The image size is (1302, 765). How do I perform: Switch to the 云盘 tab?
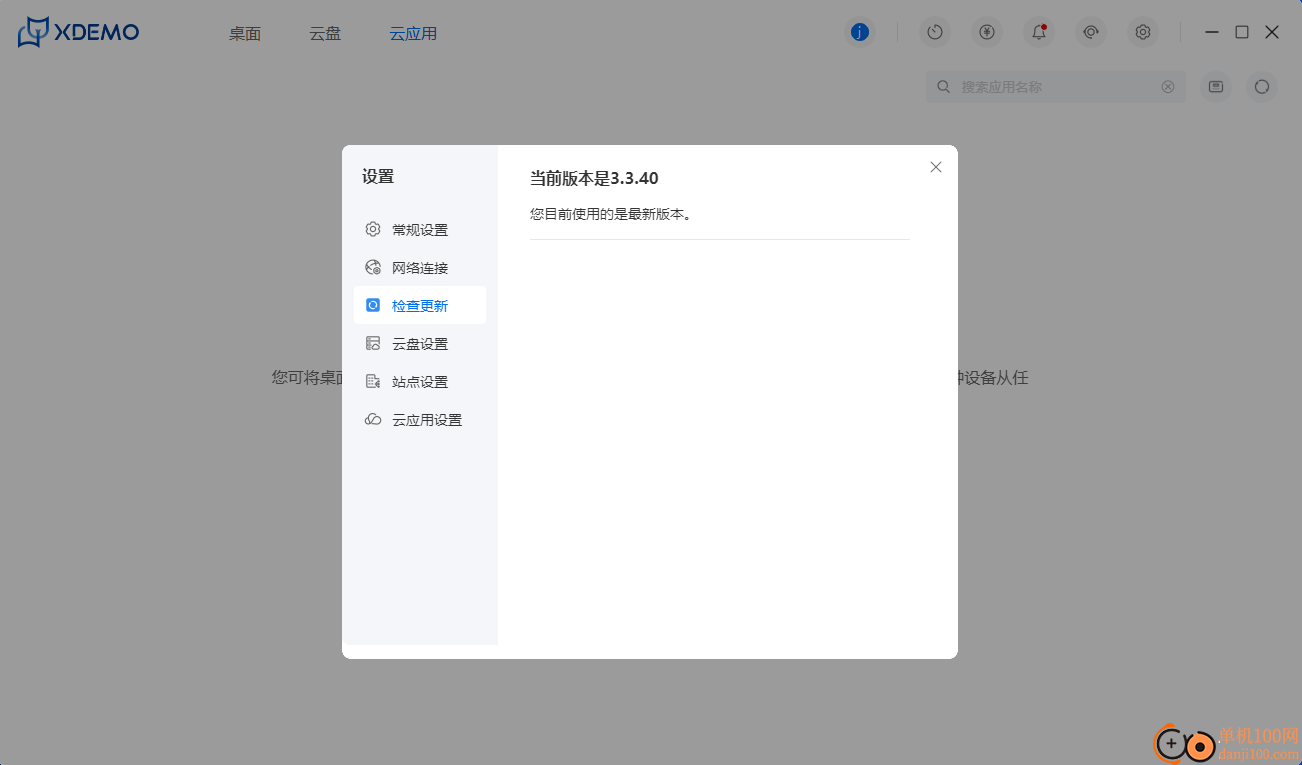325,33
